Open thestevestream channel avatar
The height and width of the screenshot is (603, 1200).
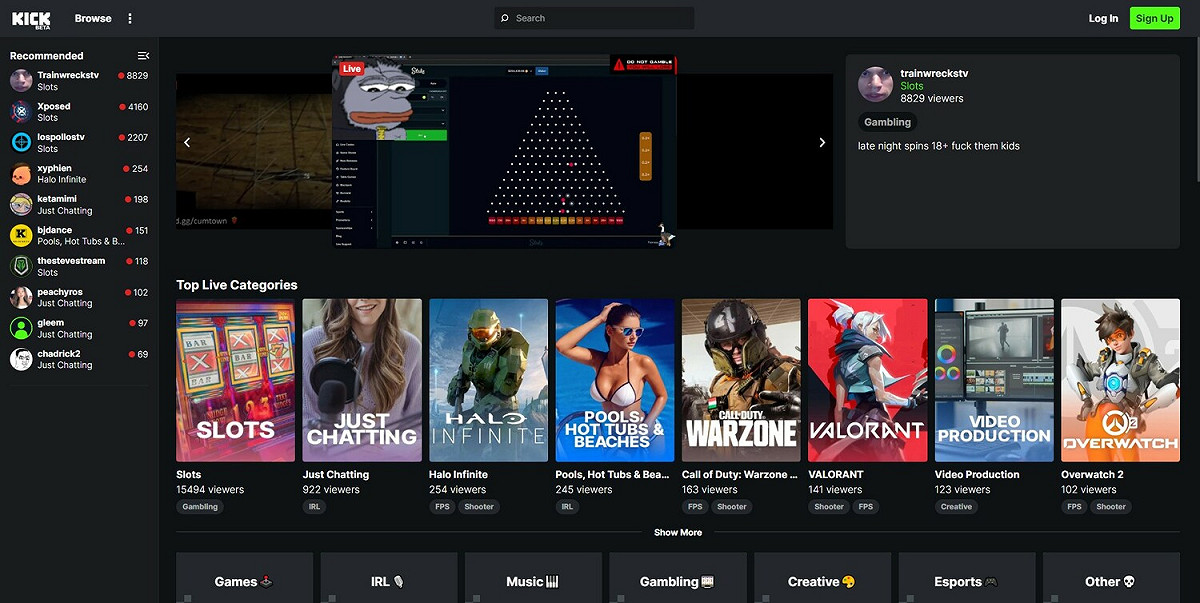coord(21,267)
